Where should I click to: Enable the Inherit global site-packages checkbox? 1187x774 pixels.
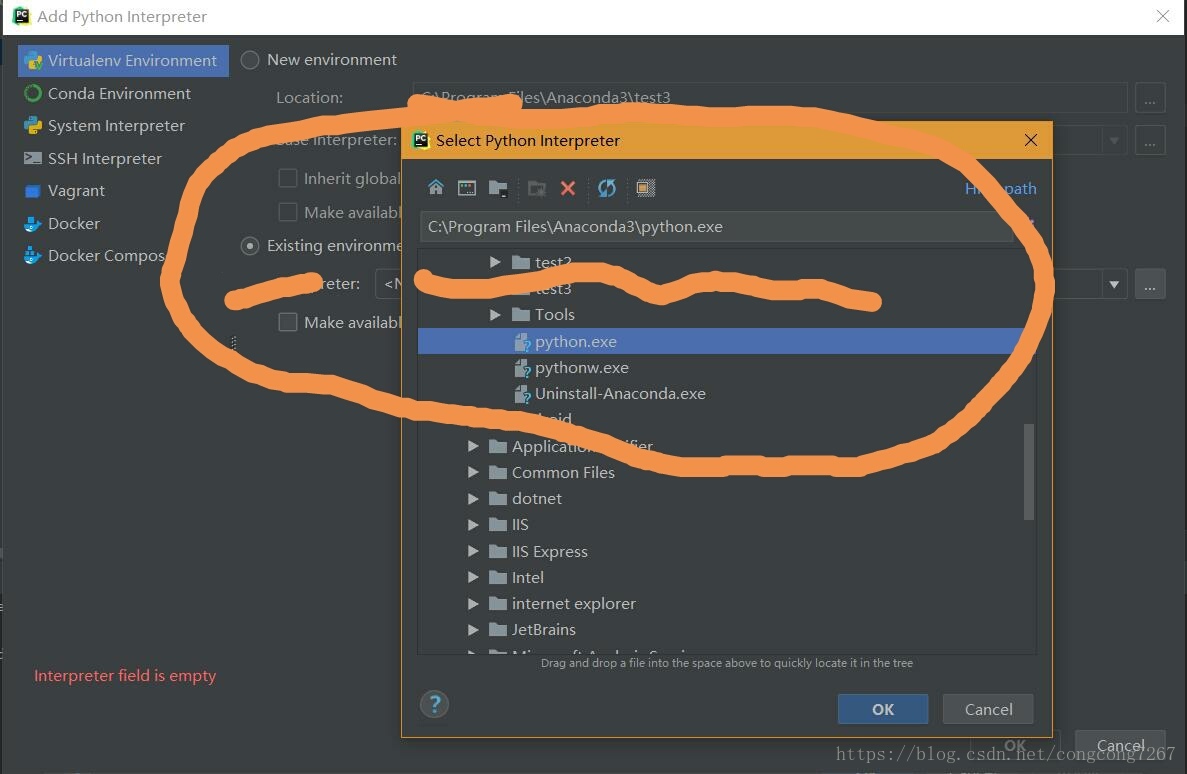(x=288, y=177)
